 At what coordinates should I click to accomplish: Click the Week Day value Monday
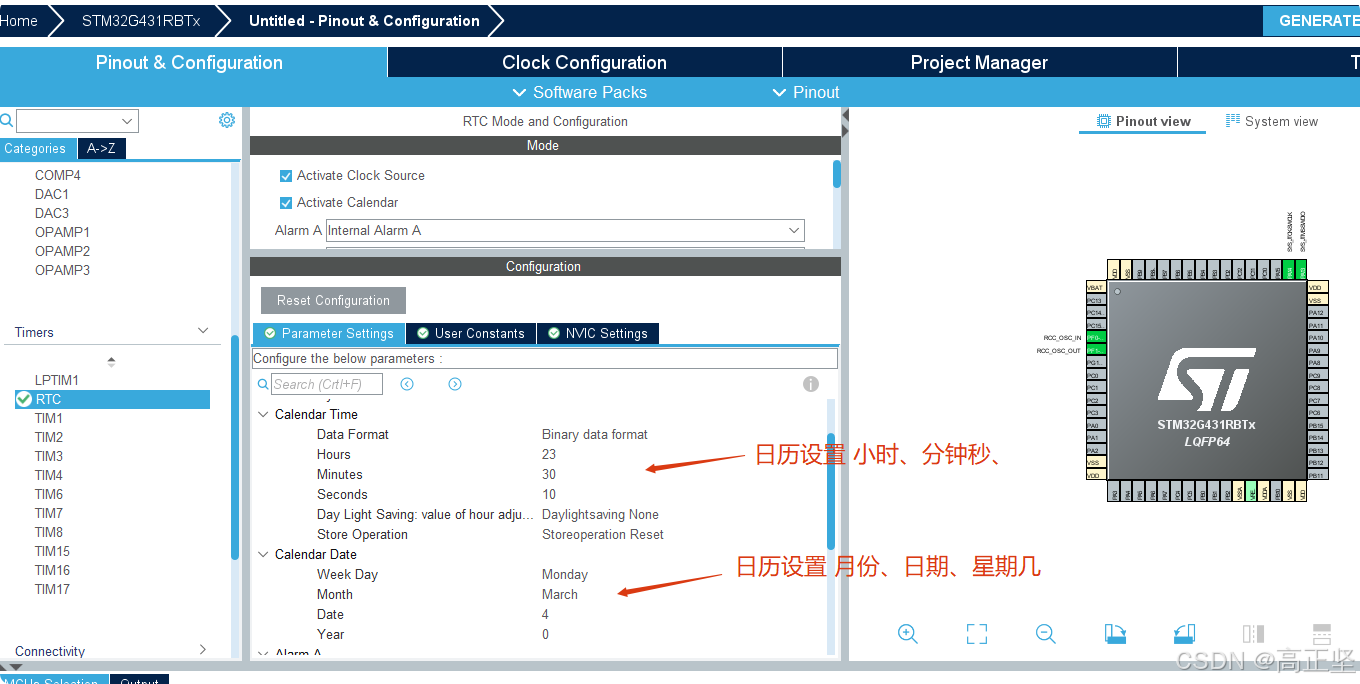[565, 574]
